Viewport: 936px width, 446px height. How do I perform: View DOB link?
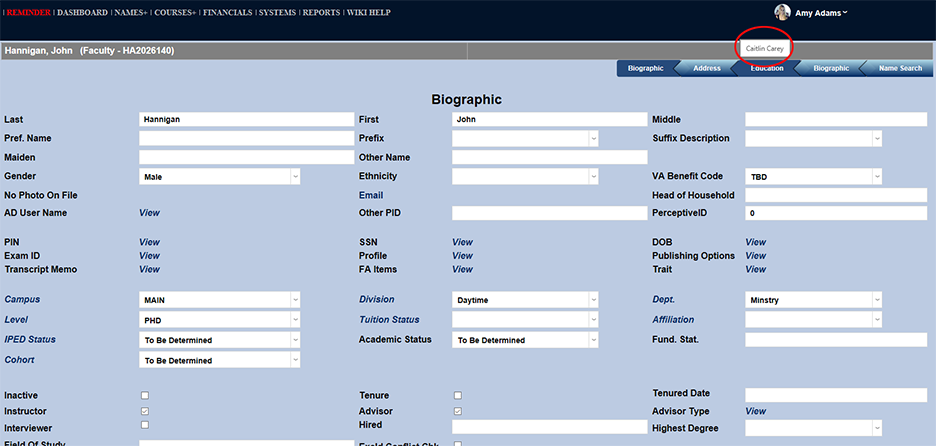click(756, 242)
